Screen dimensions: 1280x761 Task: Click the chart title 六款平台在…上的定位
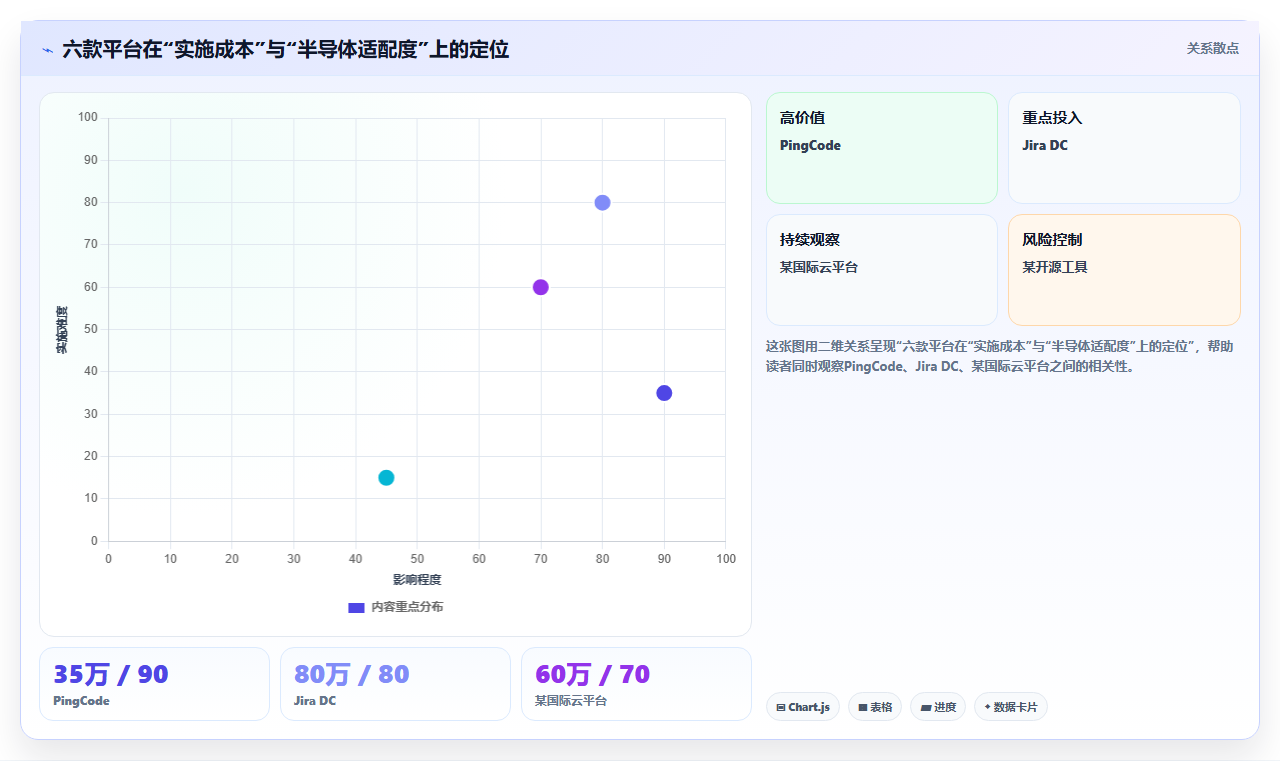click(x=286, y=49)
